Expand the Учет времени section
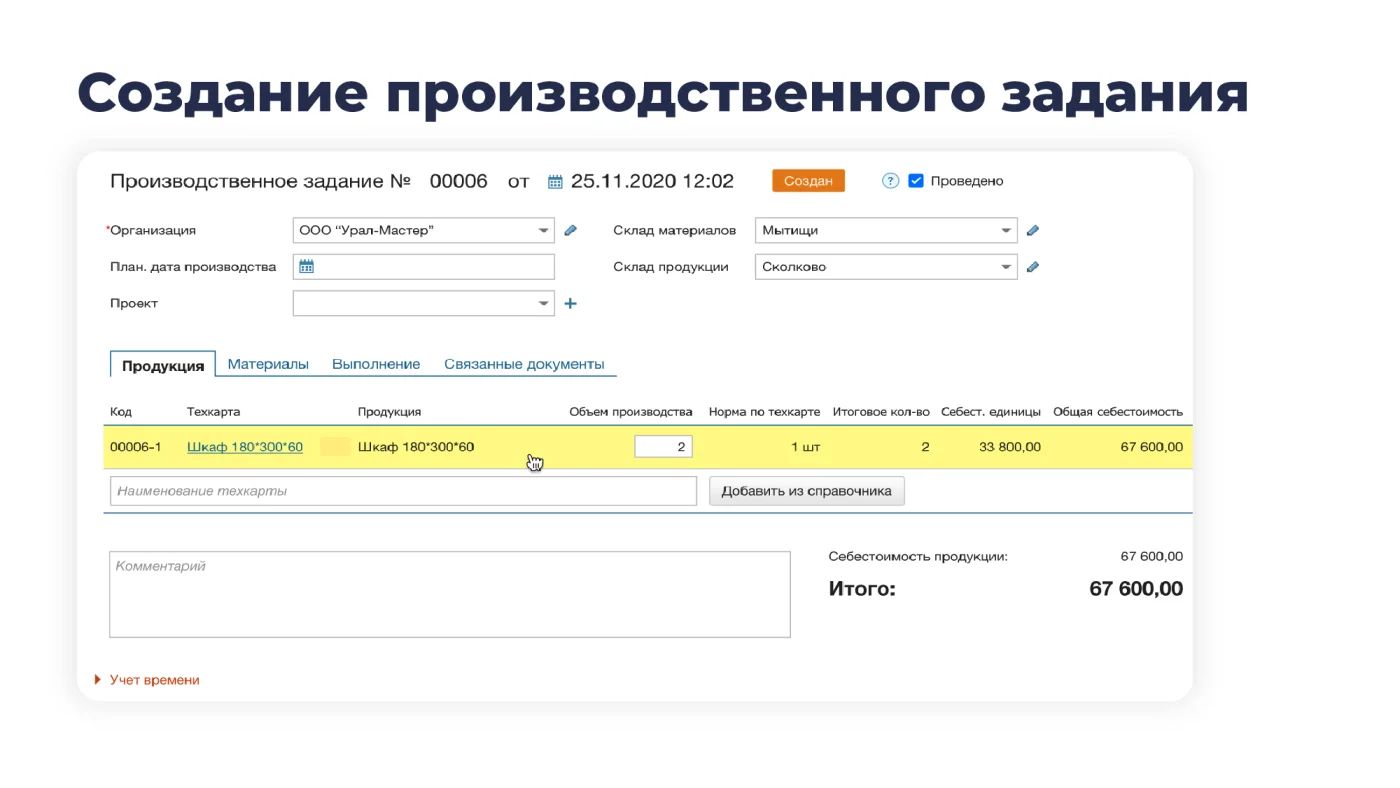The height and width of the screenshot is (788, 1400). 147,680
